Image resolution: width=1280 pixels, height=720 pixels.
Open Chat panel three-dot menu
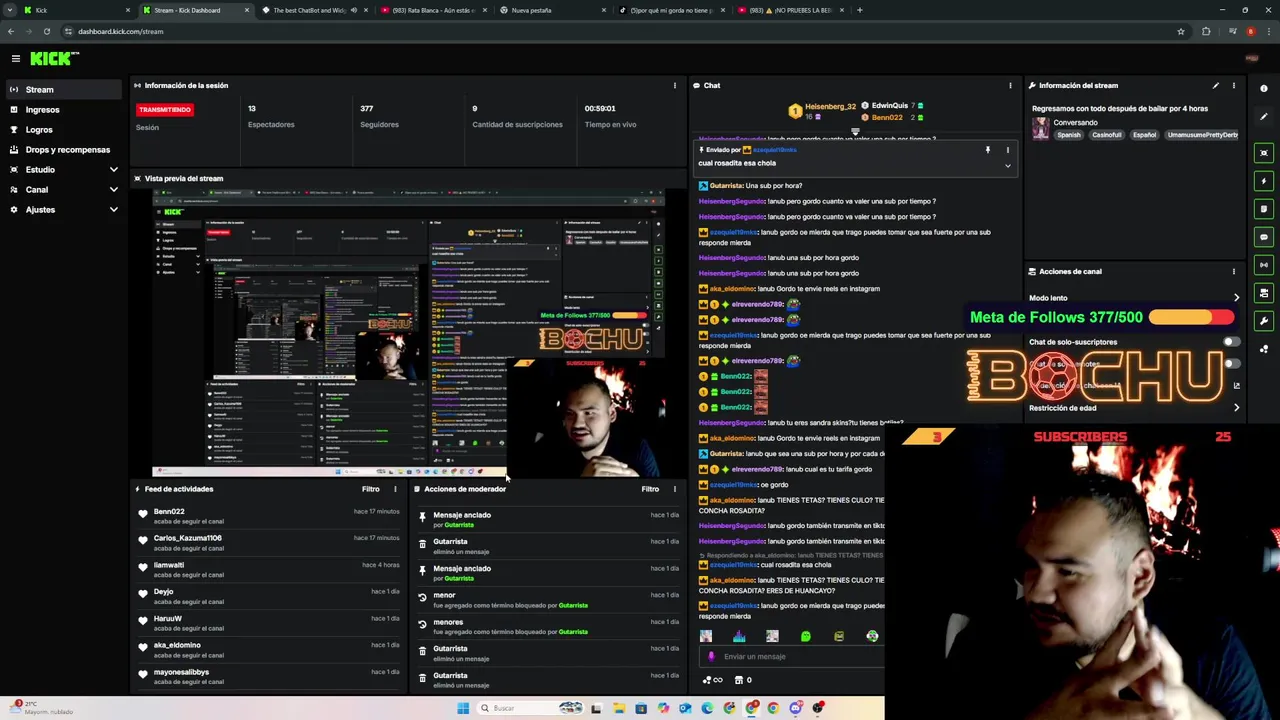[x=1010, y=85]
